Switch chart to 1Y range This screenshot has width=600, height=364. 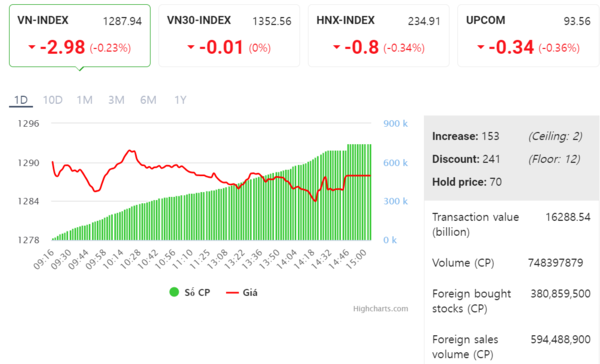[x=180, y=100]
